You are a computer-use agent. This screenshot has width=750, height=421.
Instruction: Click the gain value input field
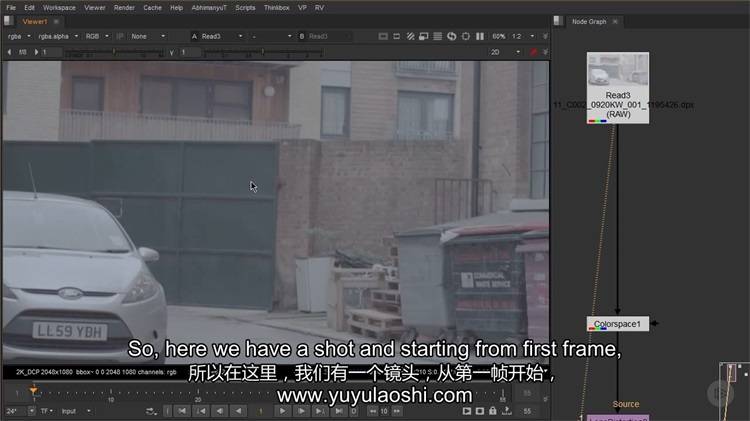(51, 52)
